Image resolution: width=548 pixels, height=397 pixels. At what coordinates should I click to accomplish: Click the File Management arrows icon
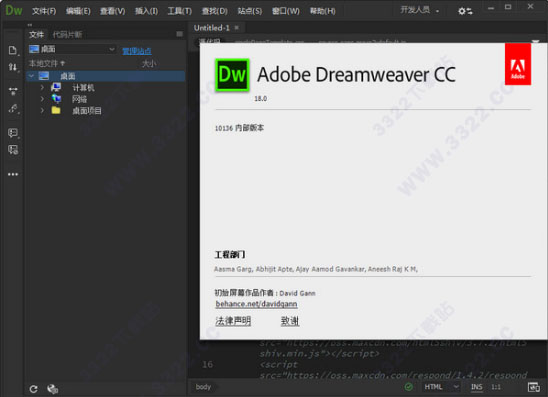point(13,67)
